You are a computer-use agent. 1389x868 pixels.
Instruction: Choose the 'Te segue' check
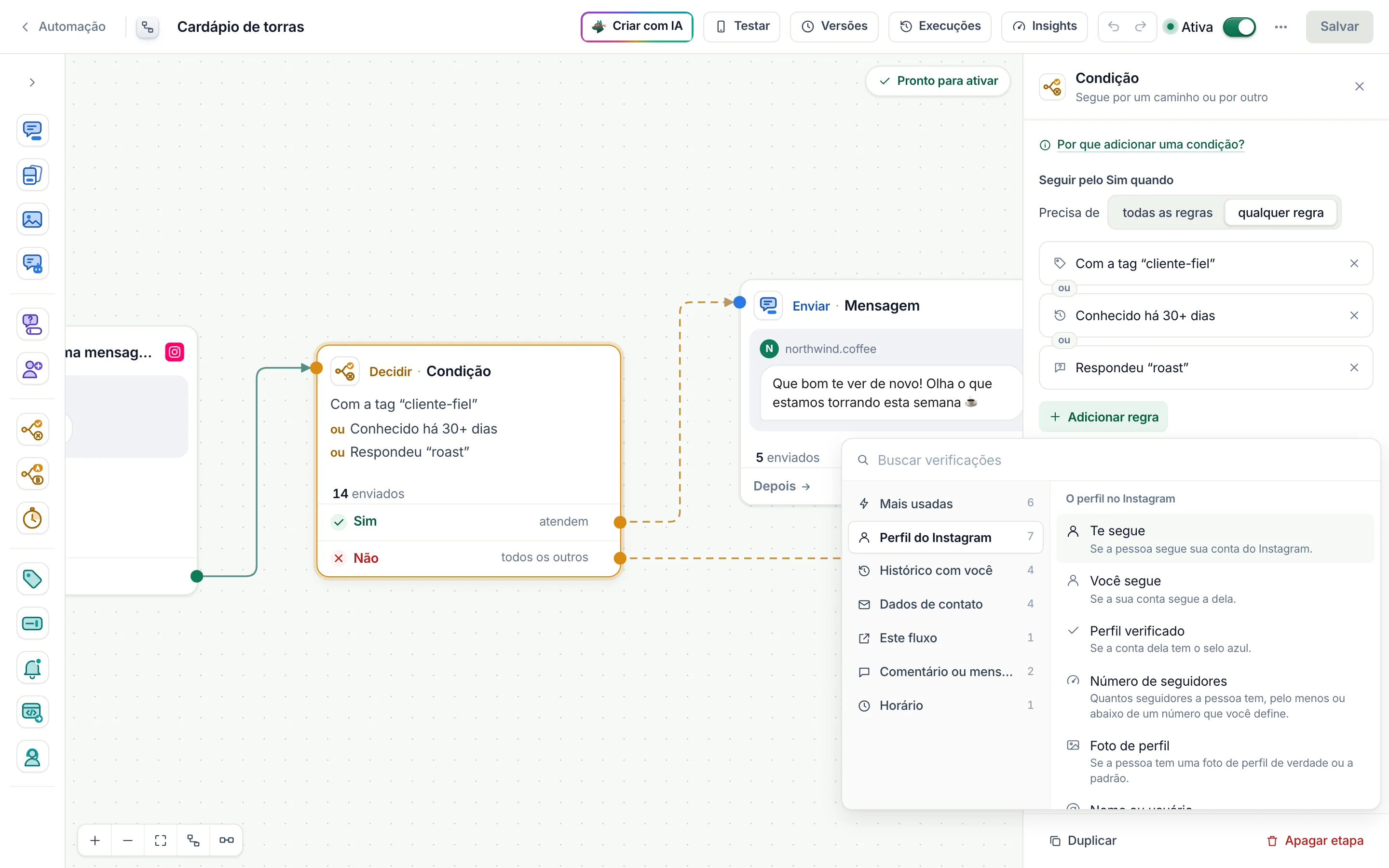click(x=1214, y=539)
